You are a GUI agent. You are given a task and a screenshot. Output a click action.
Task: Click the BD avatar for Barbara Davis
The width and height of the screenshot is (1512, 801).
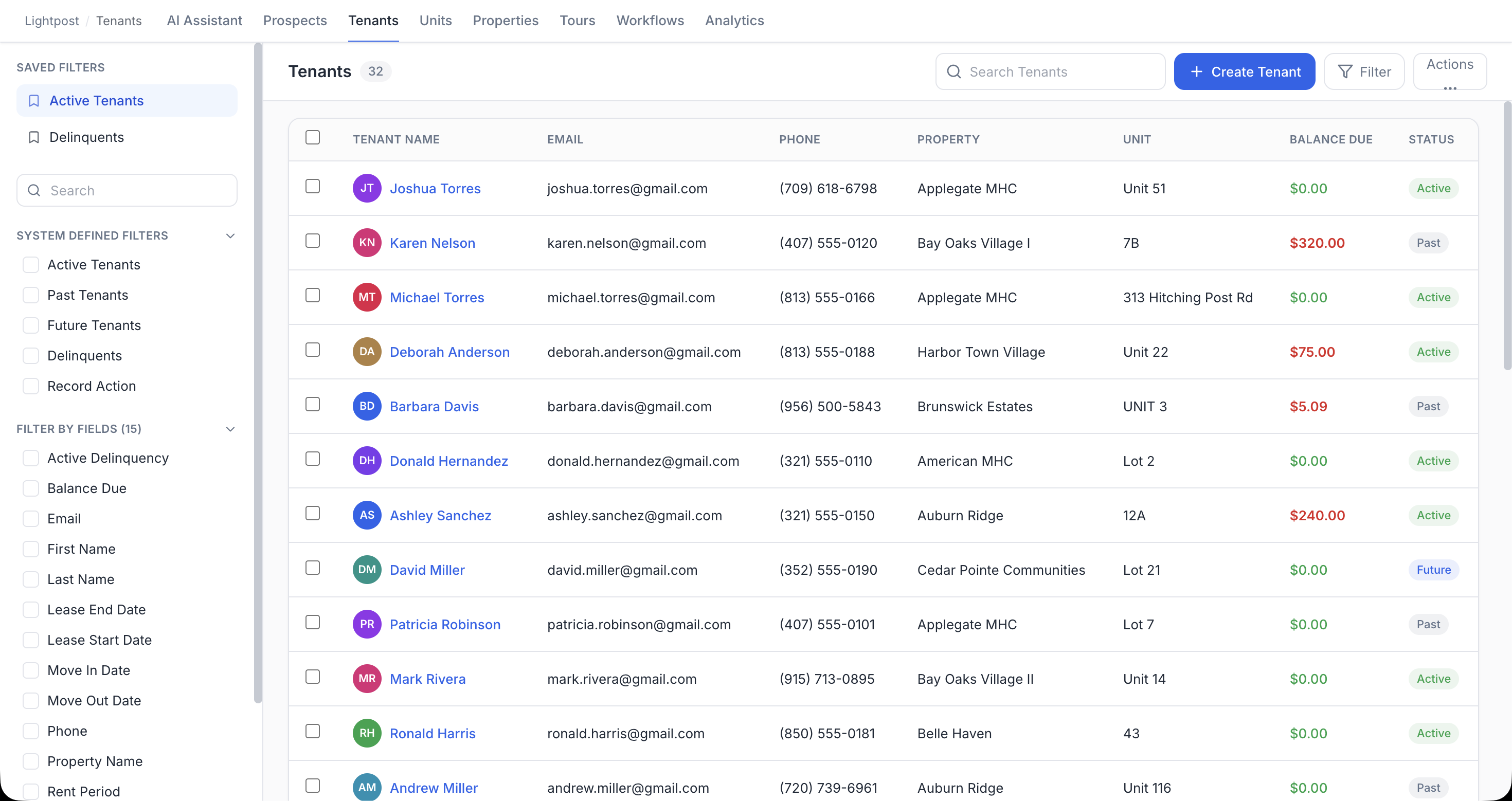point(367,406)
